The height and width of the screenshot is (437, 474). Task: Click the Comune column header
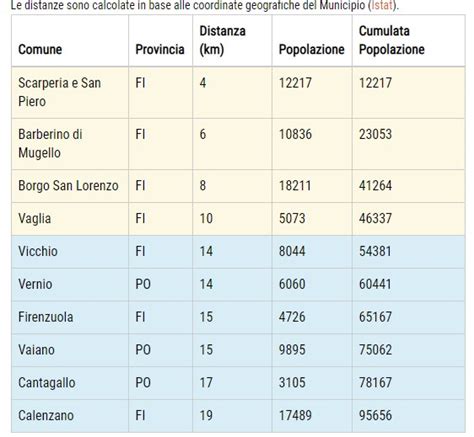tap(40, 49)
